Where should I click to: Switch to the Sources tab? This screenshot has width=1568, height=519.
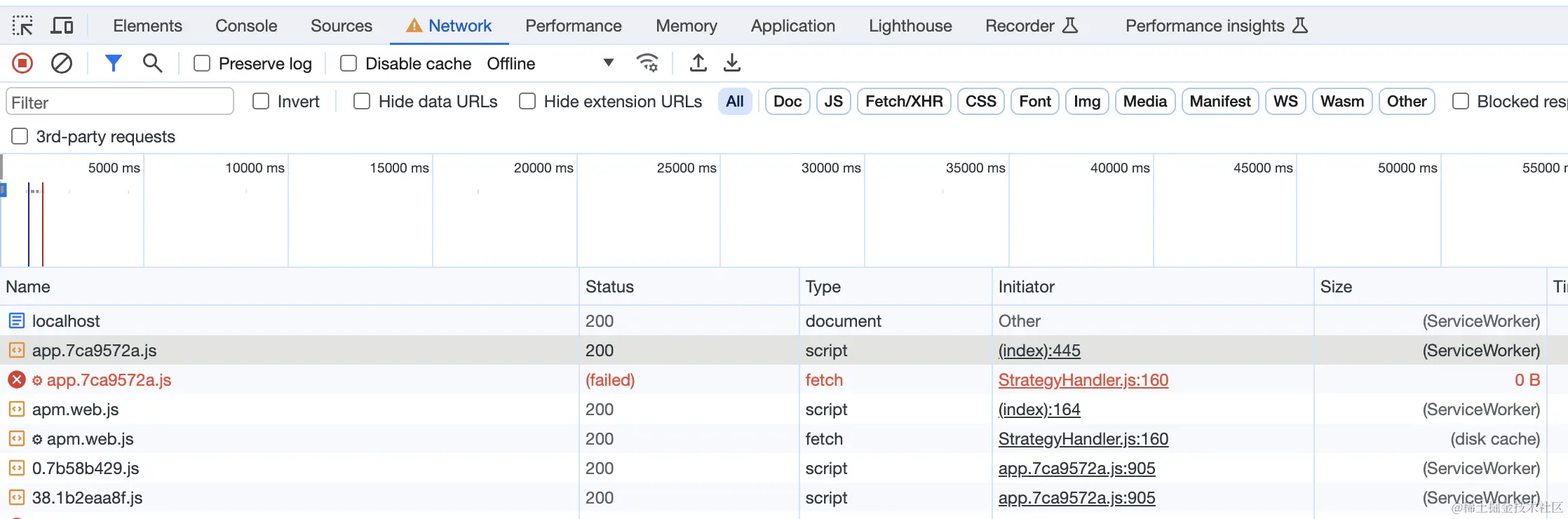(342, 26)
